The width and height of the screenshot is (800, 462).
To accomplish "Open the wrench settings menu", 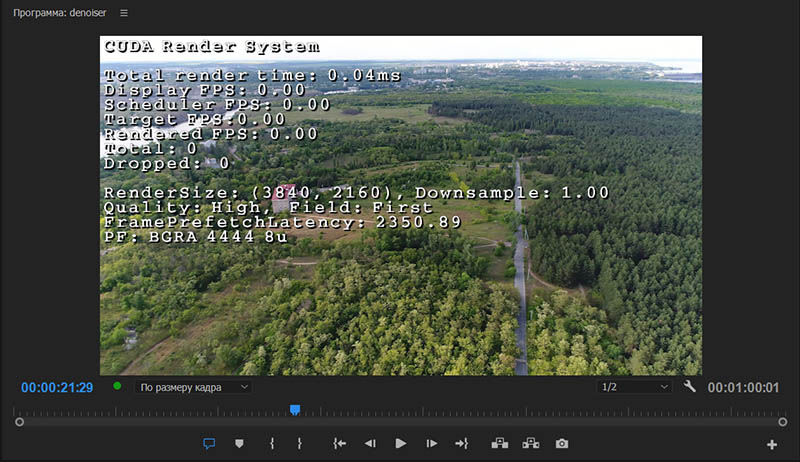I will (x=689, y=387).
